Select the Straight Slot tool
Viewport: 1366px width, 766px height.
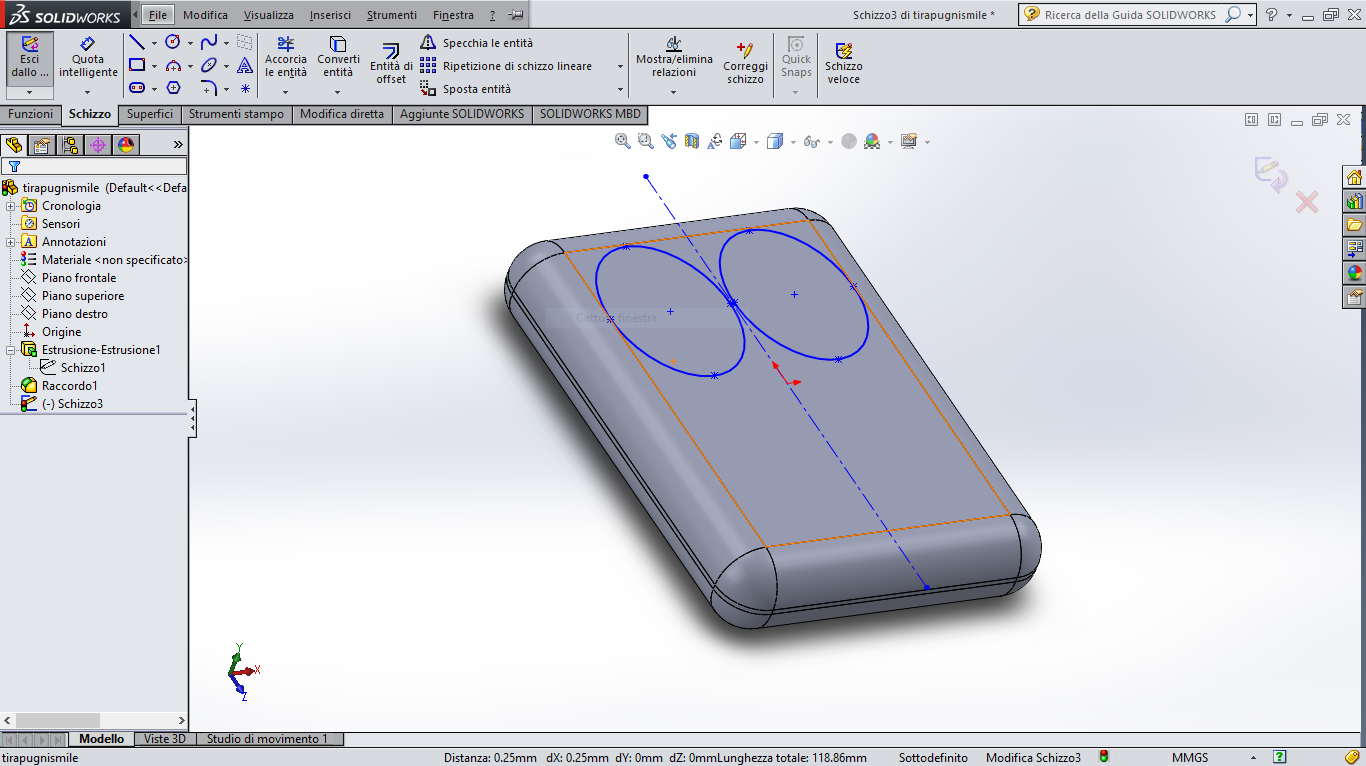[x=137, y=88]
